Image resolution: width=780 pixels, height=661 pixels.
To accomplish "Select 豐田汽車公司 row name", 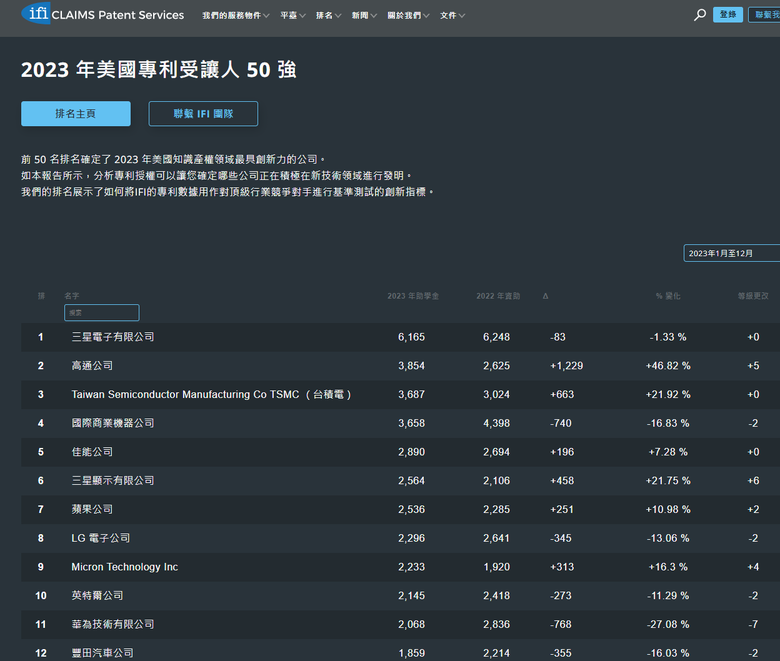I will 102,653.
